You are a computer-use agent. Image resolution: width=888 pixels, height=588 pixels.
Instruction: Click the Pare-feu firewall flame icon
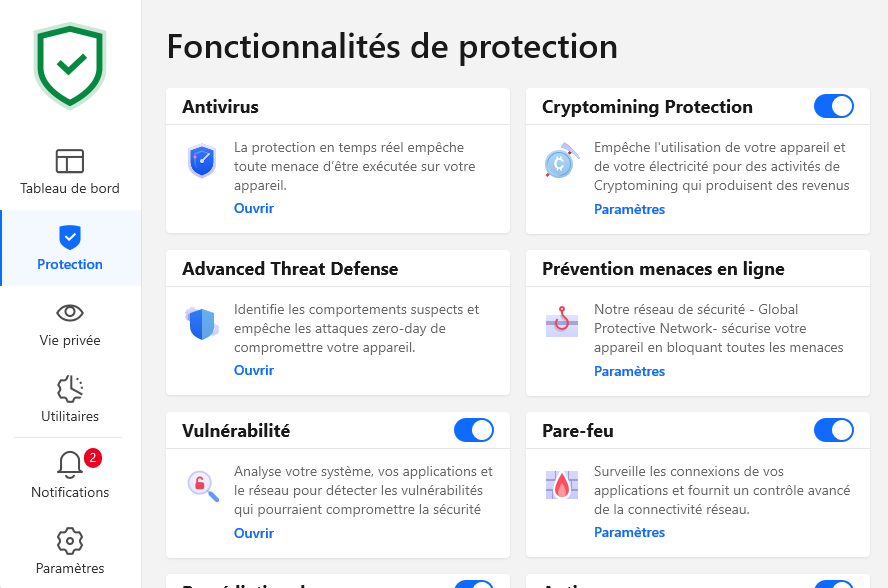coord(562,485)
